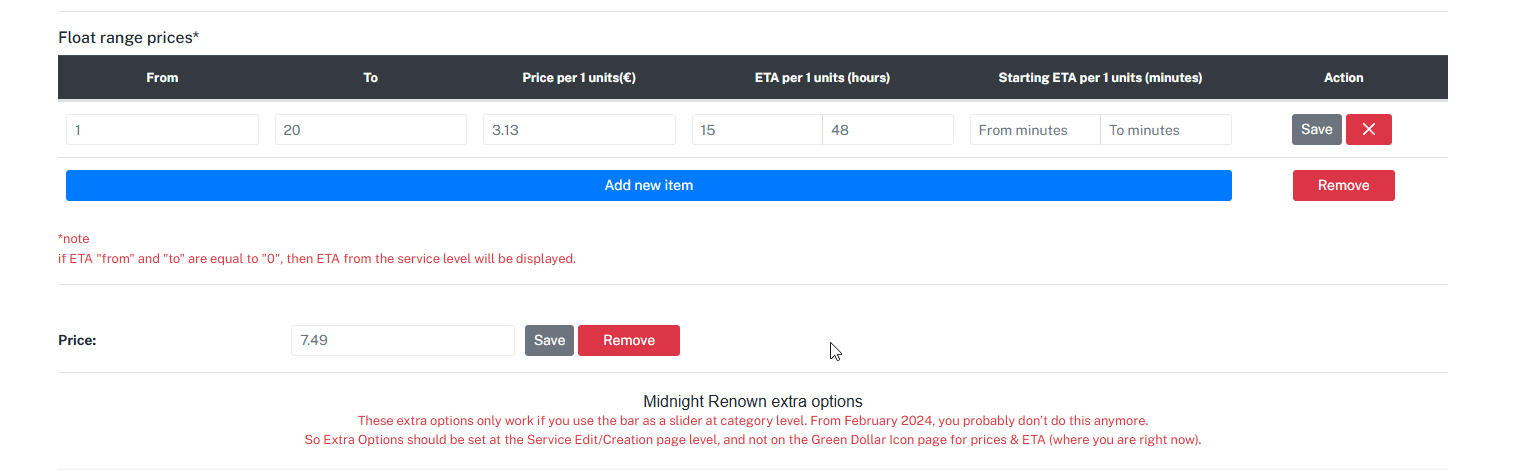Select the ETA hours field showing 48
Viewport: 1522px width, 470px height.
[887, 130]
